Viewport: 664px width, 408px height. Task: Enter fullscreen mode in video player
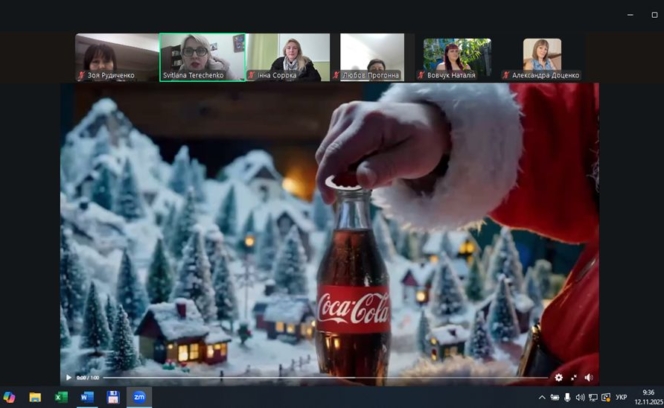point(574,377)
